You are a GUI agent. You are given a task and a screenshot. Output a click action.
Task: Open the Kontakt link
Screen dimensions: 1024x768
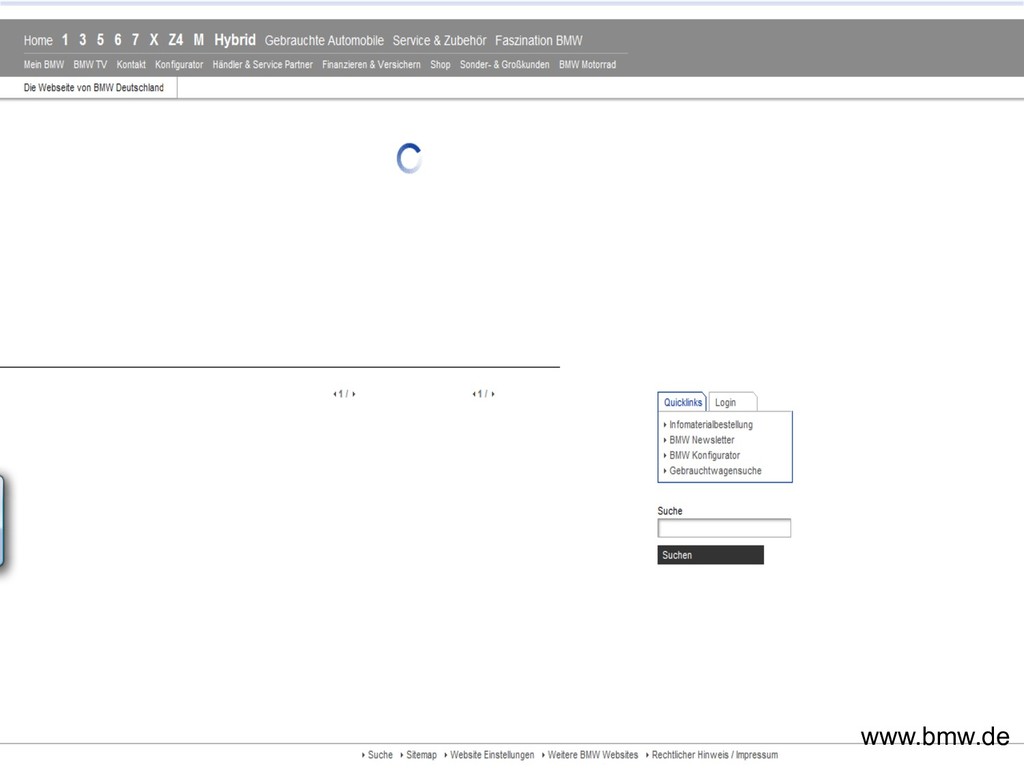131,65
